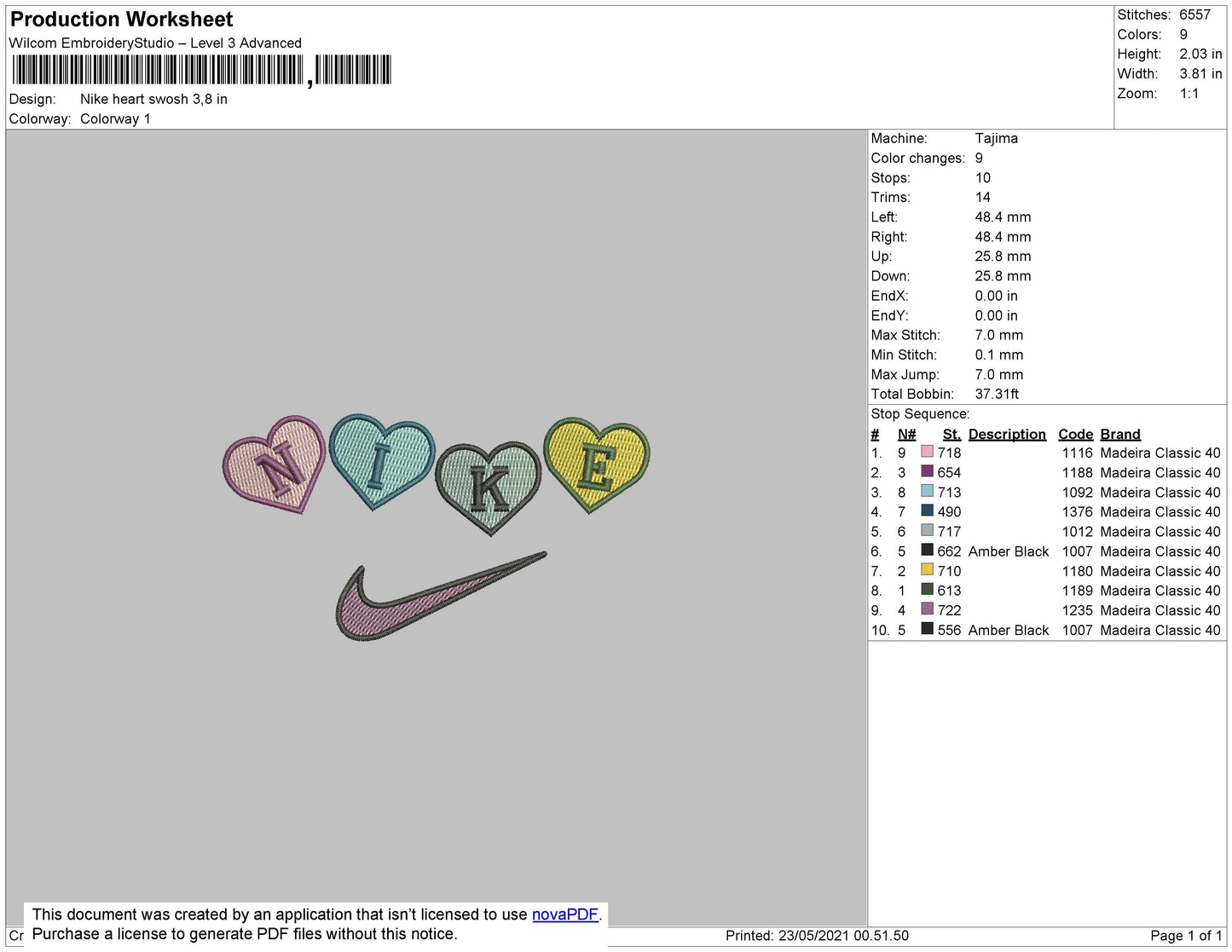Screen dimensions: 1232x952
Task: Click 'Printed: 23/05/2021 00.51.50' footer
Action: (817, 935)
